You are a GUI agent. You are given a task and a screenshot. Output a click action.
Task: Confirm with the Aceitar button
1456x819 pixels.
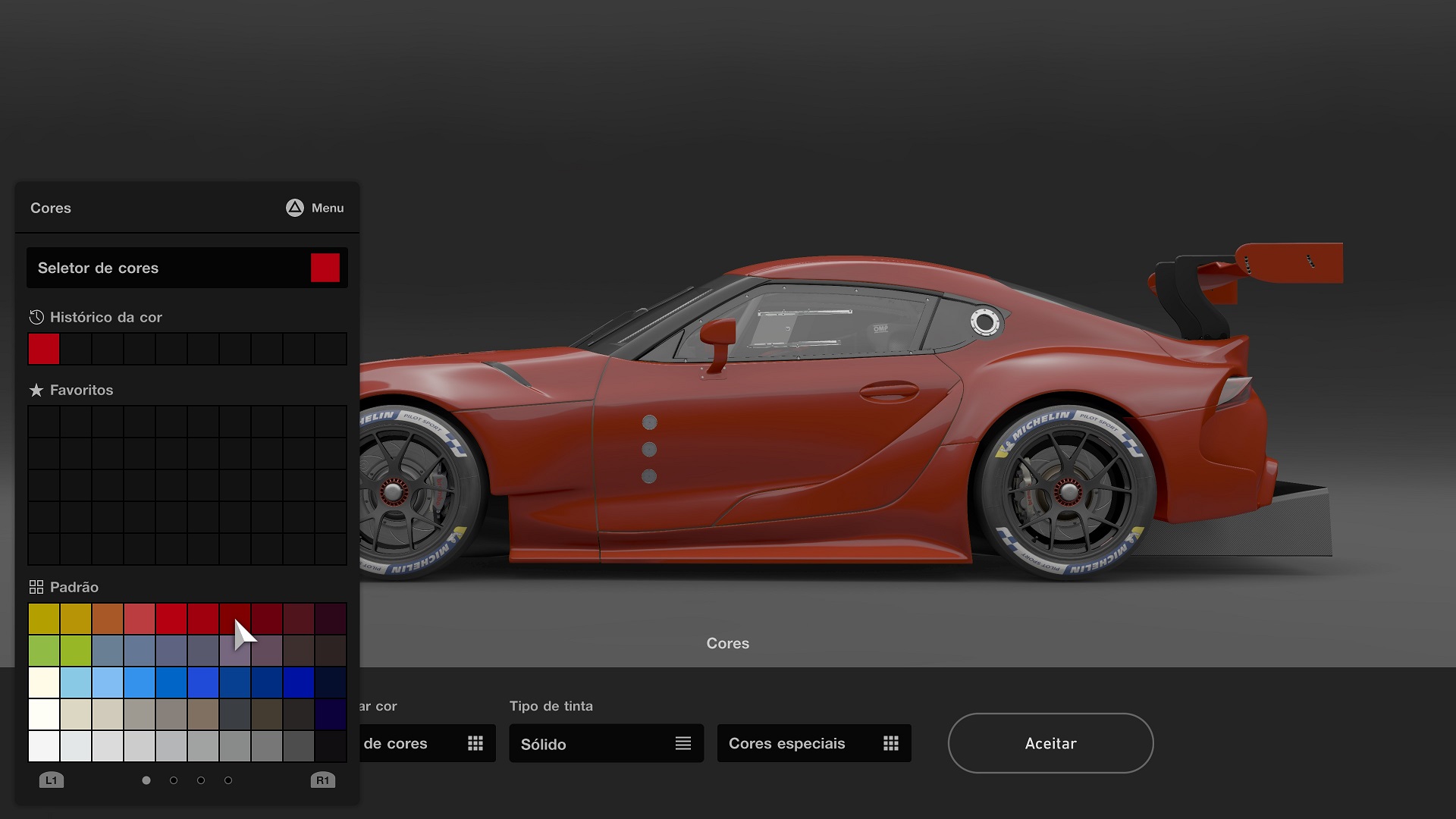pos(1050,743)
